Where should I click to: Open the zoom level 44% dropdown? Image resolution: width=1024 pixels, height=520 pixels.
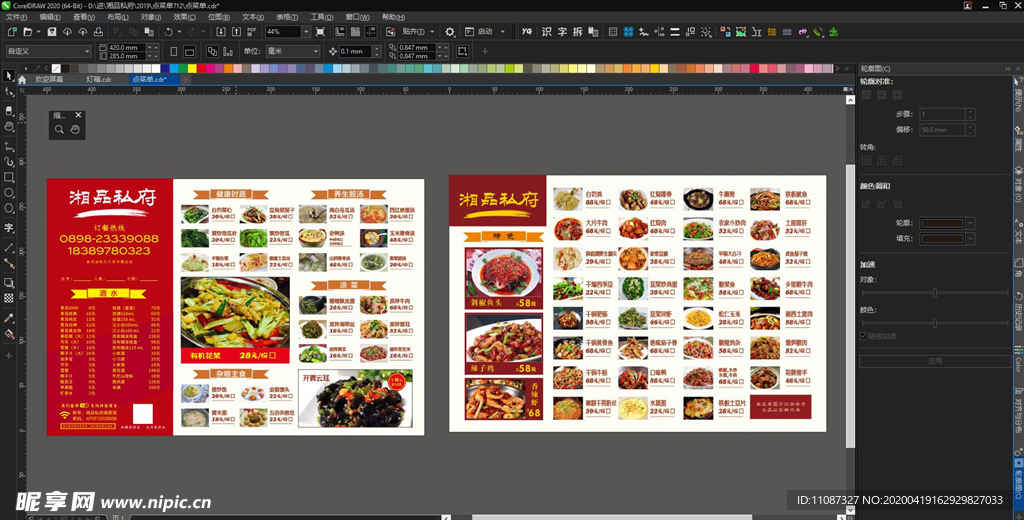(307, 32)
